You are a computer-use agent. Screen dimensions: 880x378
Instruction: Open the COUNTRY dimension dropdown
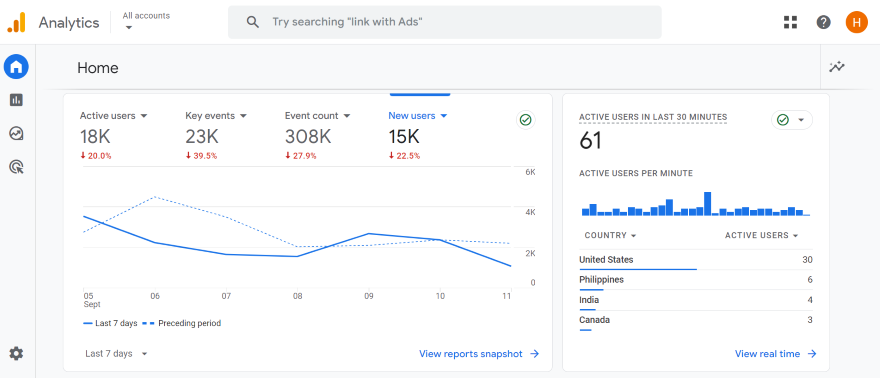click(610, 236)
